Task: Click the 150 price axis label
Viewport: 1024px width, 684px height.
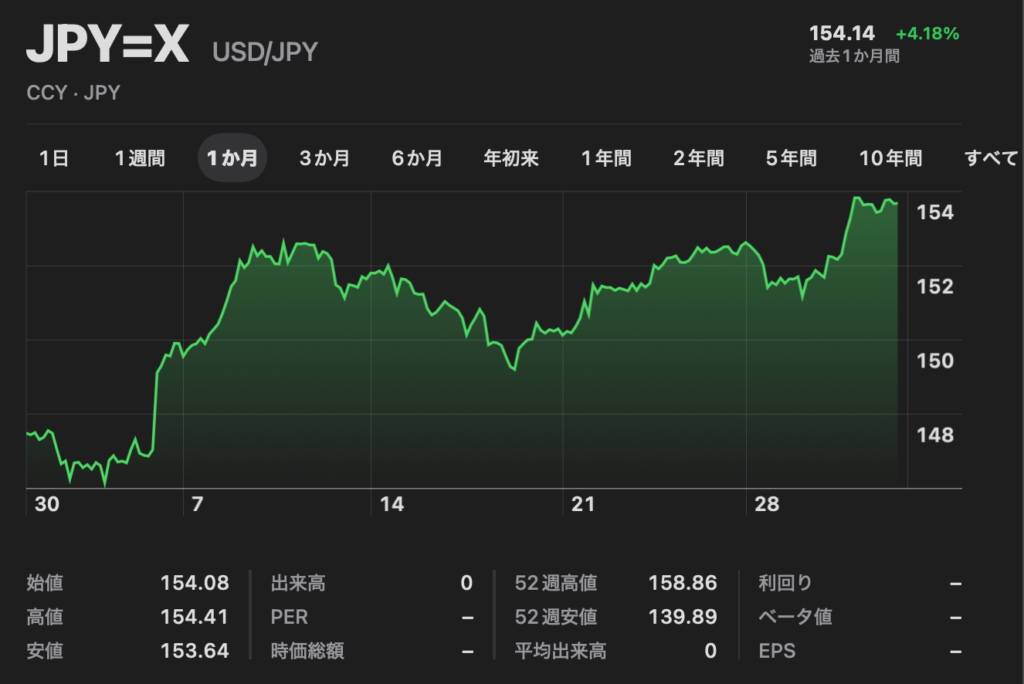Action: [937, 361]
